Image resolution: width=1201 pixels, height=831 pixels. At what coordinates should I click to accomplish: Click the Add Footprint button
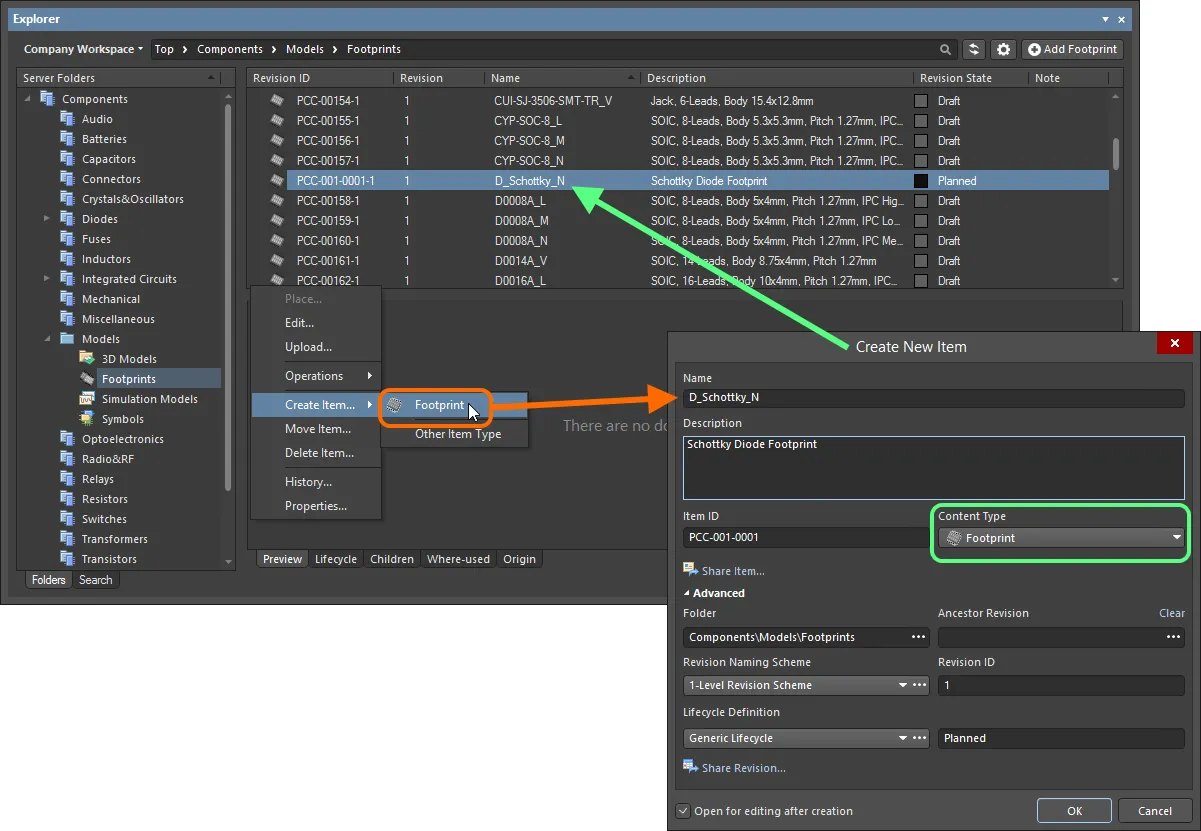click(x=1072, y=49)
